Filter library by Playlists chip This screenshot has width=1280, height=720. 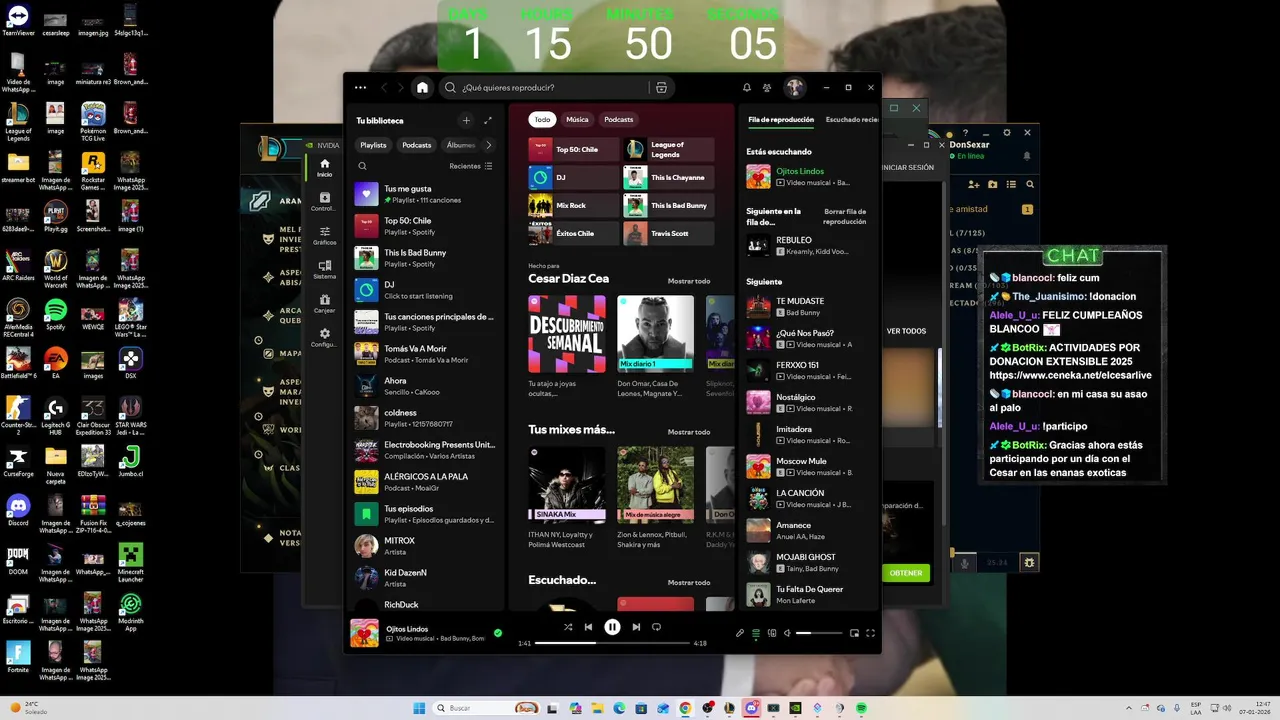point(374,145)
